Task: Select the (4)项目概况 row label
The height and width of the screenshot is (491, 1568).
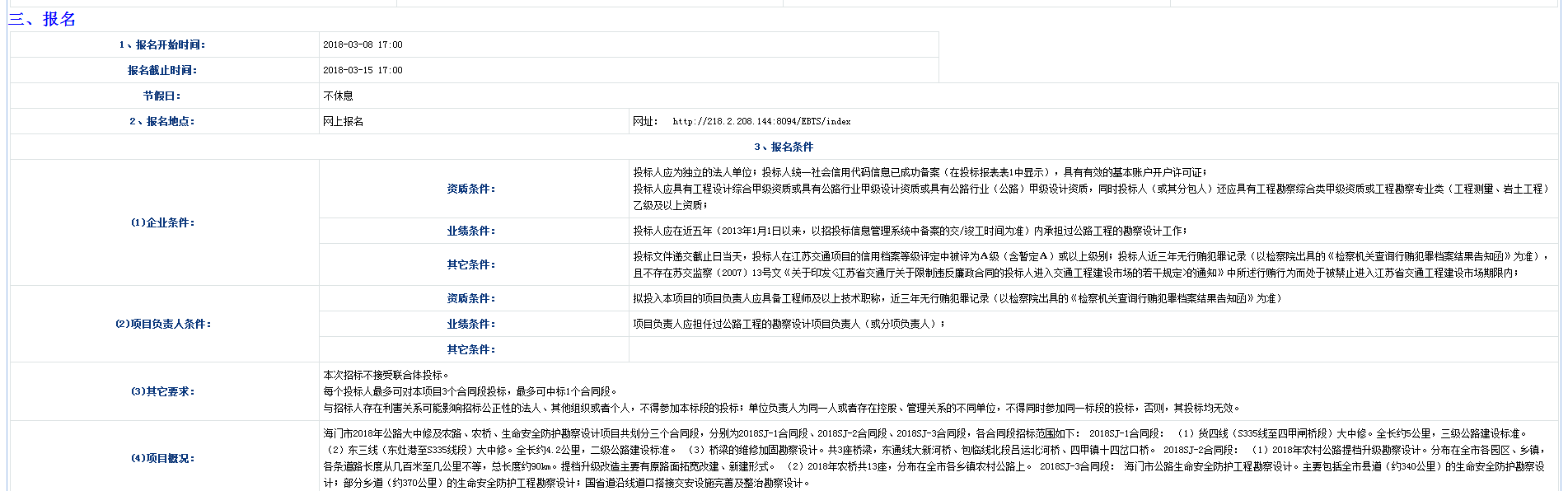Action: (x=163, y=458)
